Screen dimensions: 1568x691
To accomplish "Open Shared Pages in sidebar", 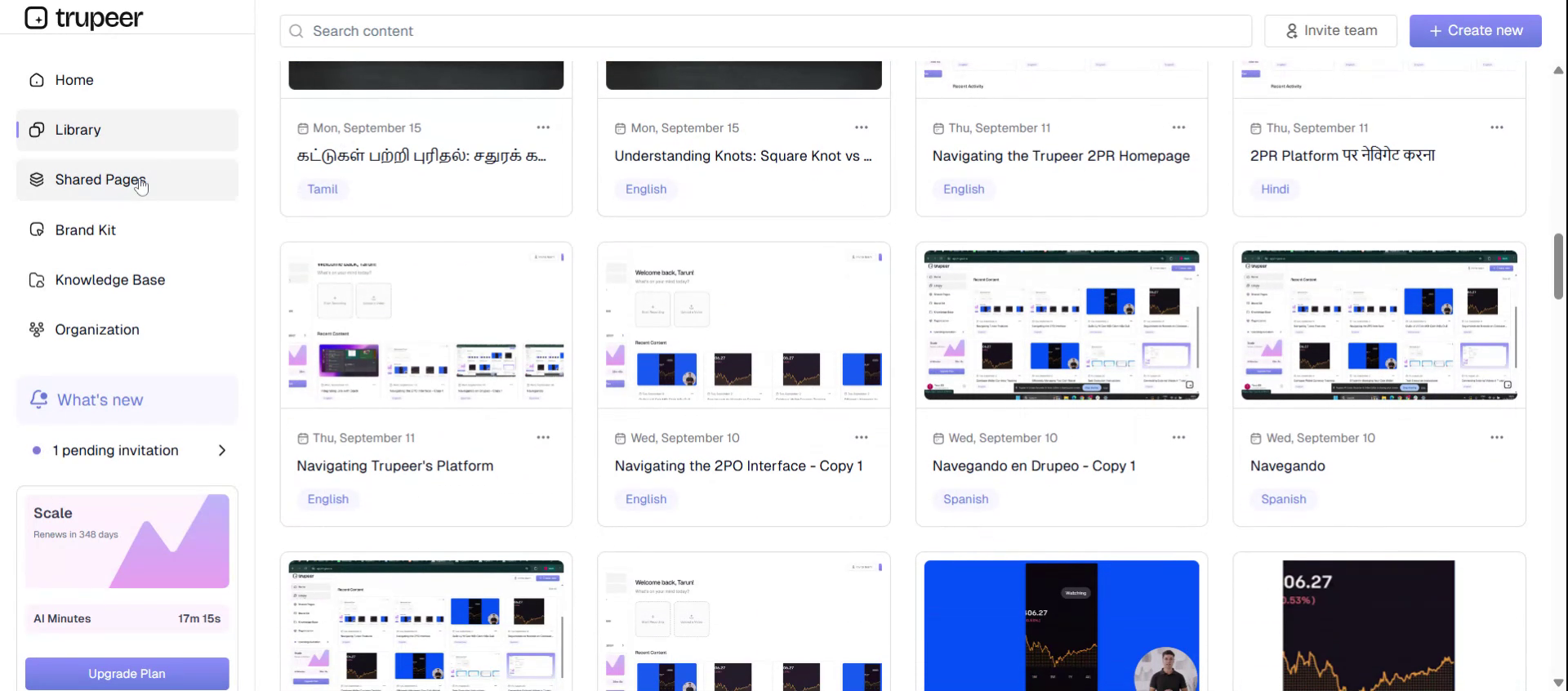I will [127, 180].
